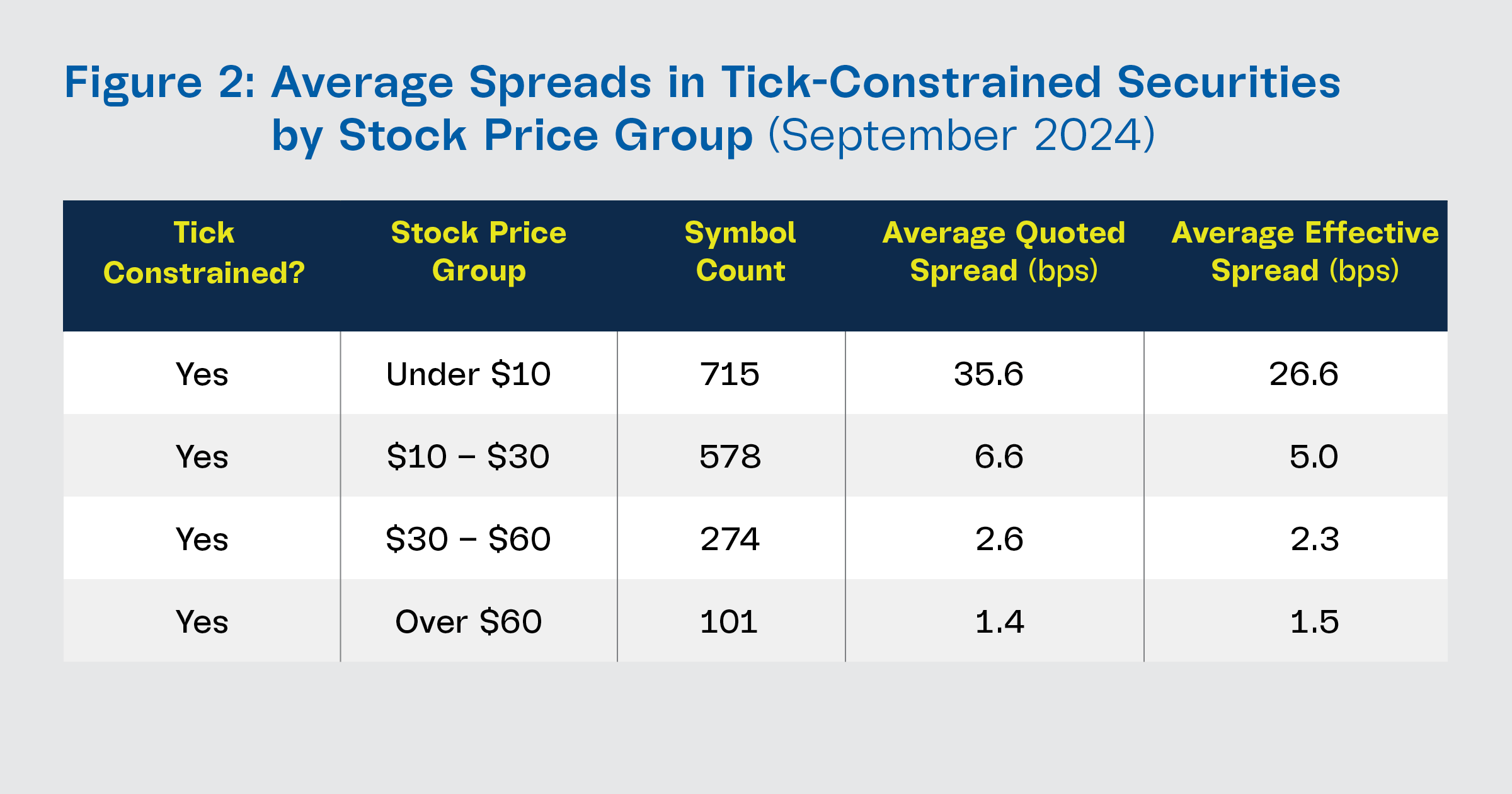Select the Over $60 price group cell
Screen dimensions: 1512x794
(x=468, y=622)
